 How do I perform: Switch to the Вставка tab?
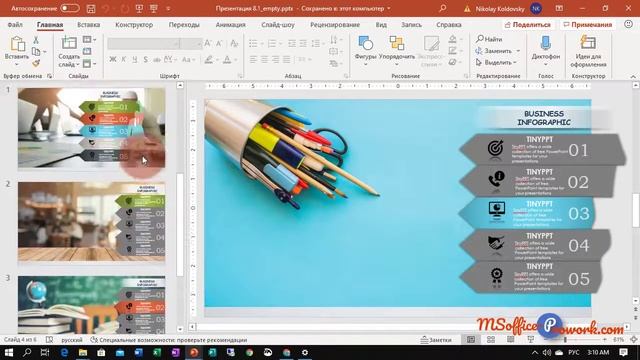[89, 25]
